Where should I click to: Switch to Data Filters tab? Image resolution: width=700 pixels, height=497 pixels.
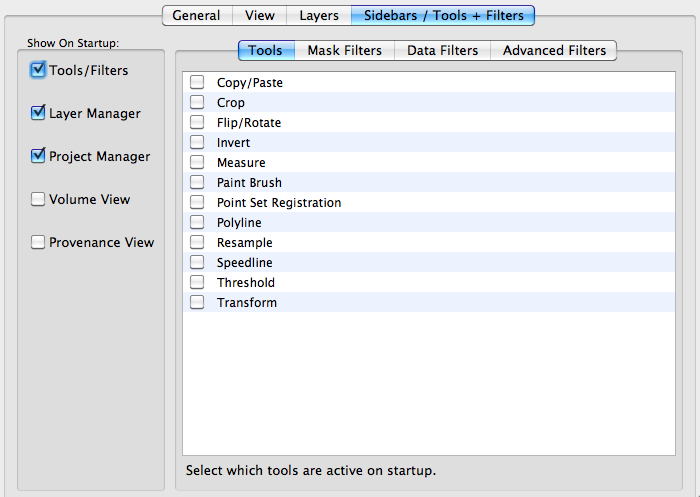coord(442,50)
